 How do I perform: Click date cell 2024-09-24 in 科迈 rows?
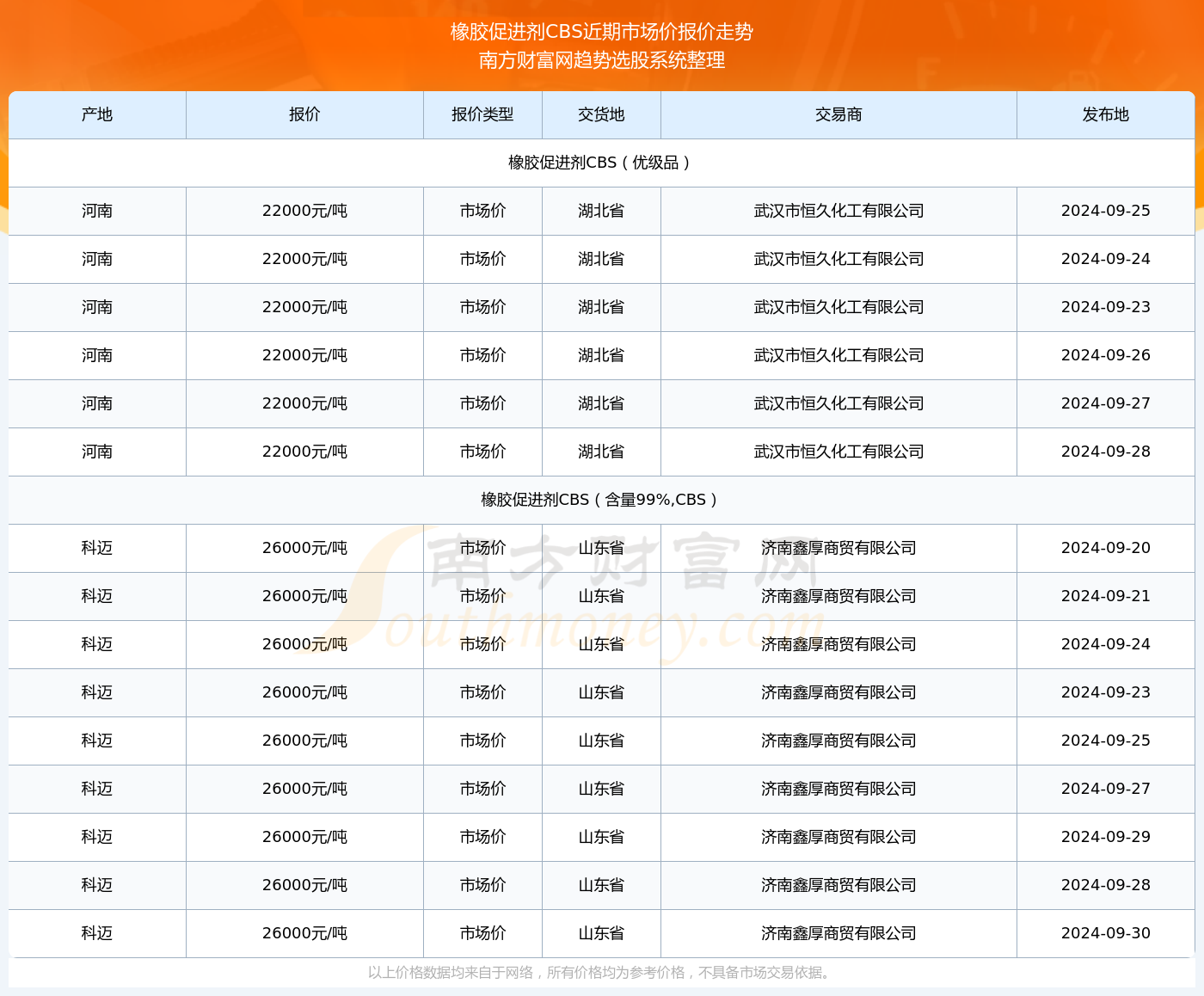(1106, 644)
